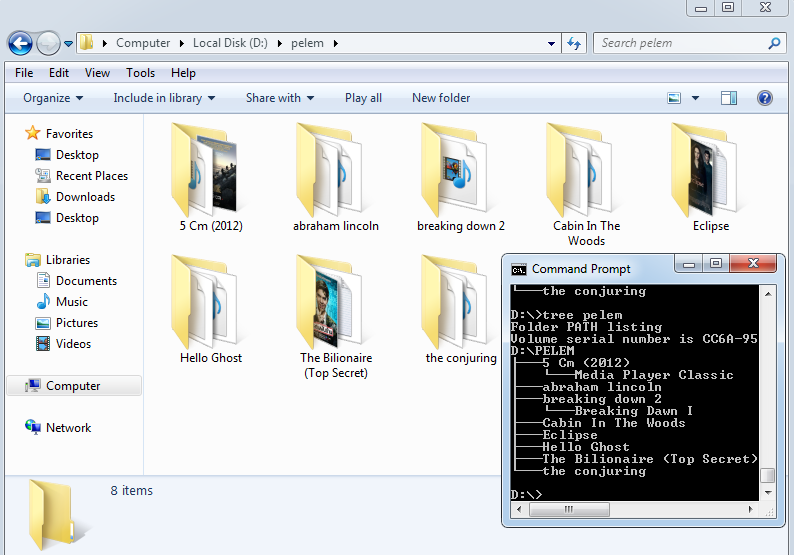Open the Edit menu
This screenshot has height=555, width=794.
click(59, 73)
